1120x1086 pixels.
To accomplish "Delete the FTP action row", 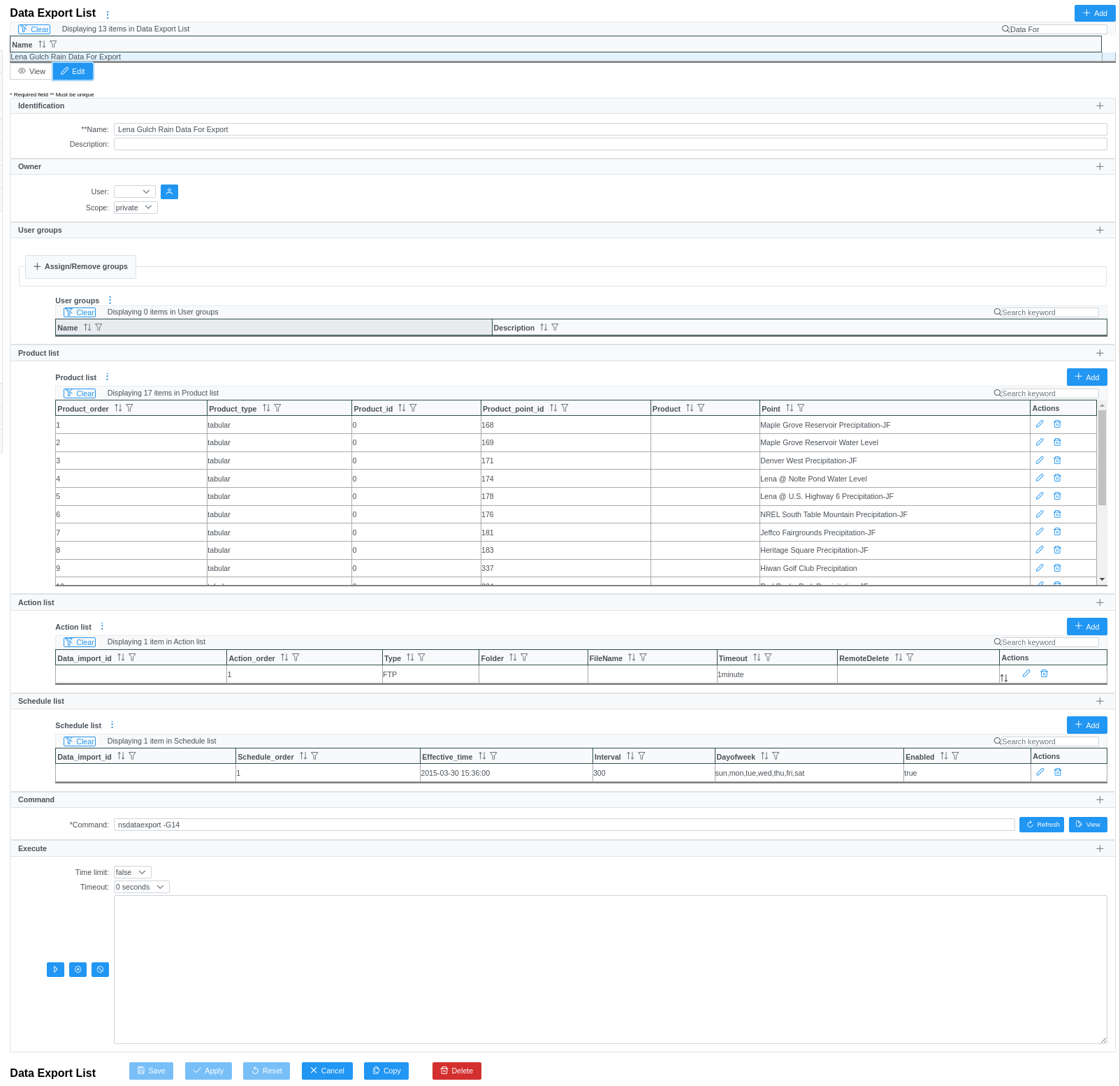I will coord(1044,674).
